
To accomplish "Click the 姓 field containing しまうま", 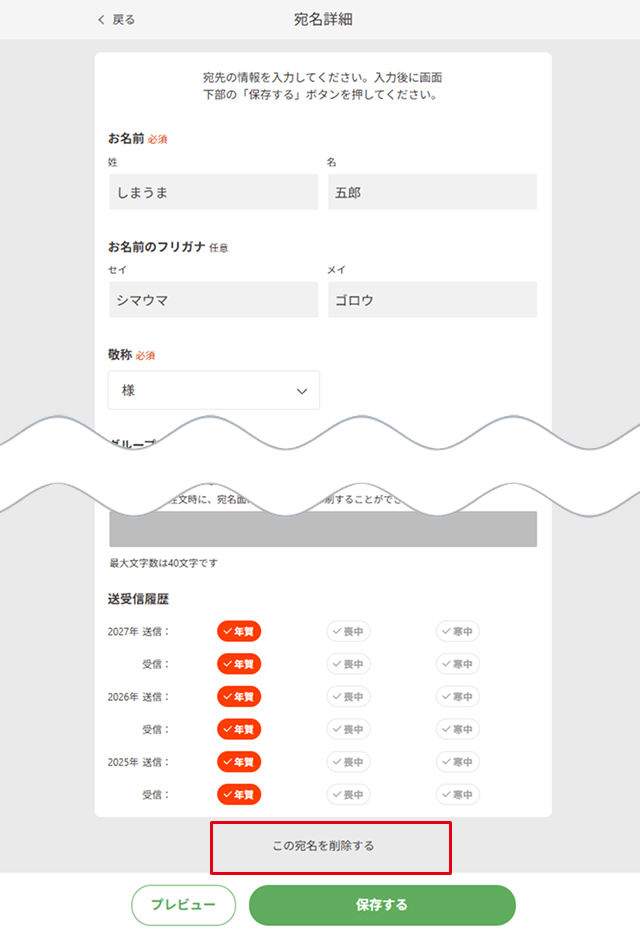I will 214,192.
